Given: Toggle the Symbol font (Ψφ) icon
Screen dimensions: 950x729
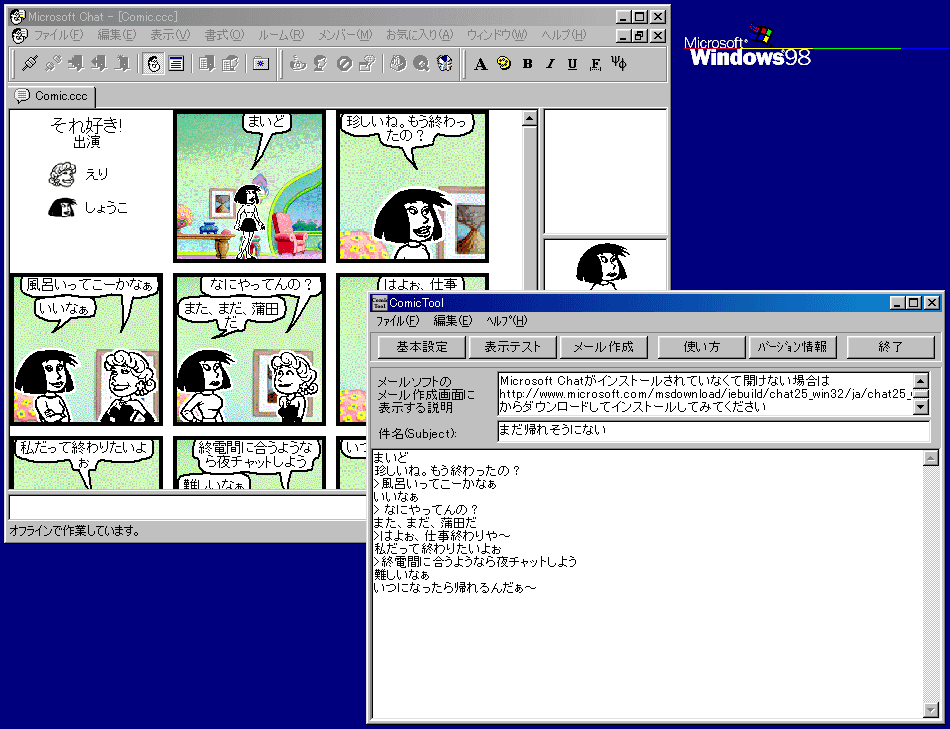Looking at the screenshot, I should [x=619, y=64].
